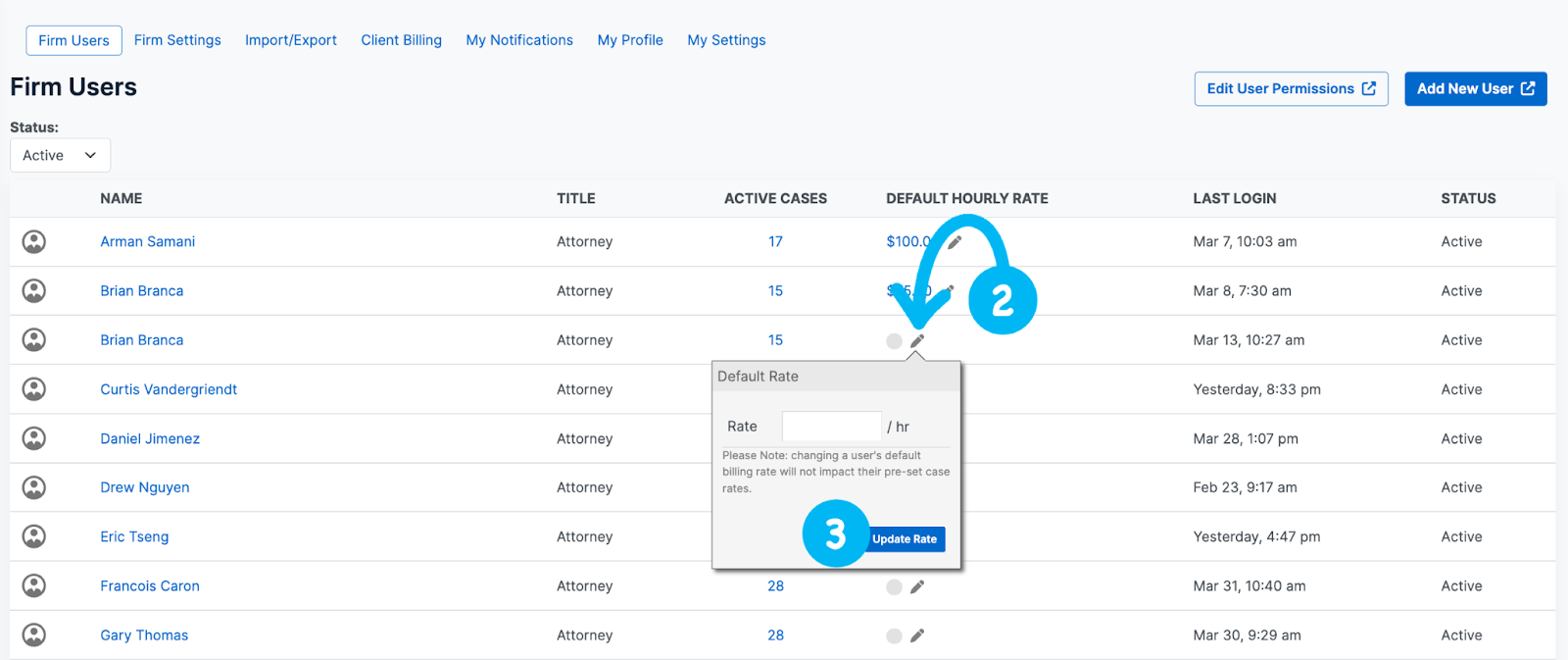Open the Import/Export tab
The width and height of the screenshot is (1568, 660).
291,40
